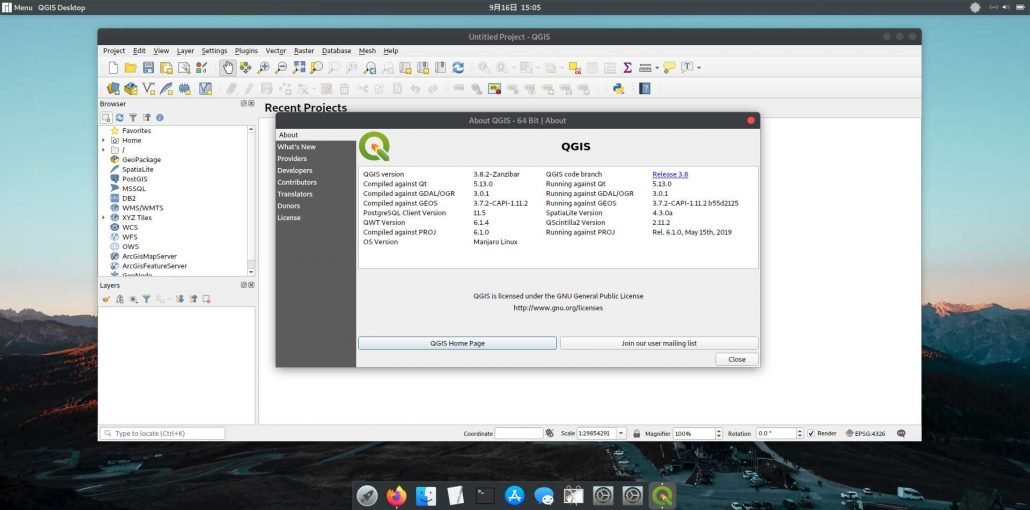1030x510 pixels.
Task: Open project using yellow folder icon
Action: (x=131, y=68)
